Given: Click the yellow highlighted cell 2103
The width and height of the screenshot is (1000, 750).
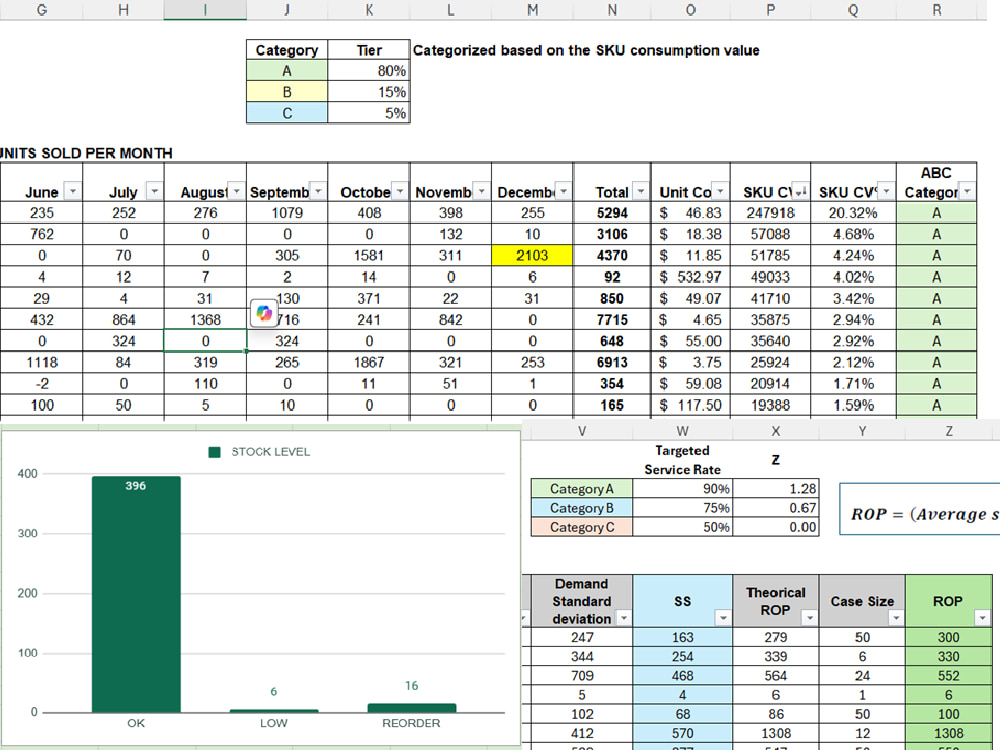Looking at the screenshot, I should 532,256.
